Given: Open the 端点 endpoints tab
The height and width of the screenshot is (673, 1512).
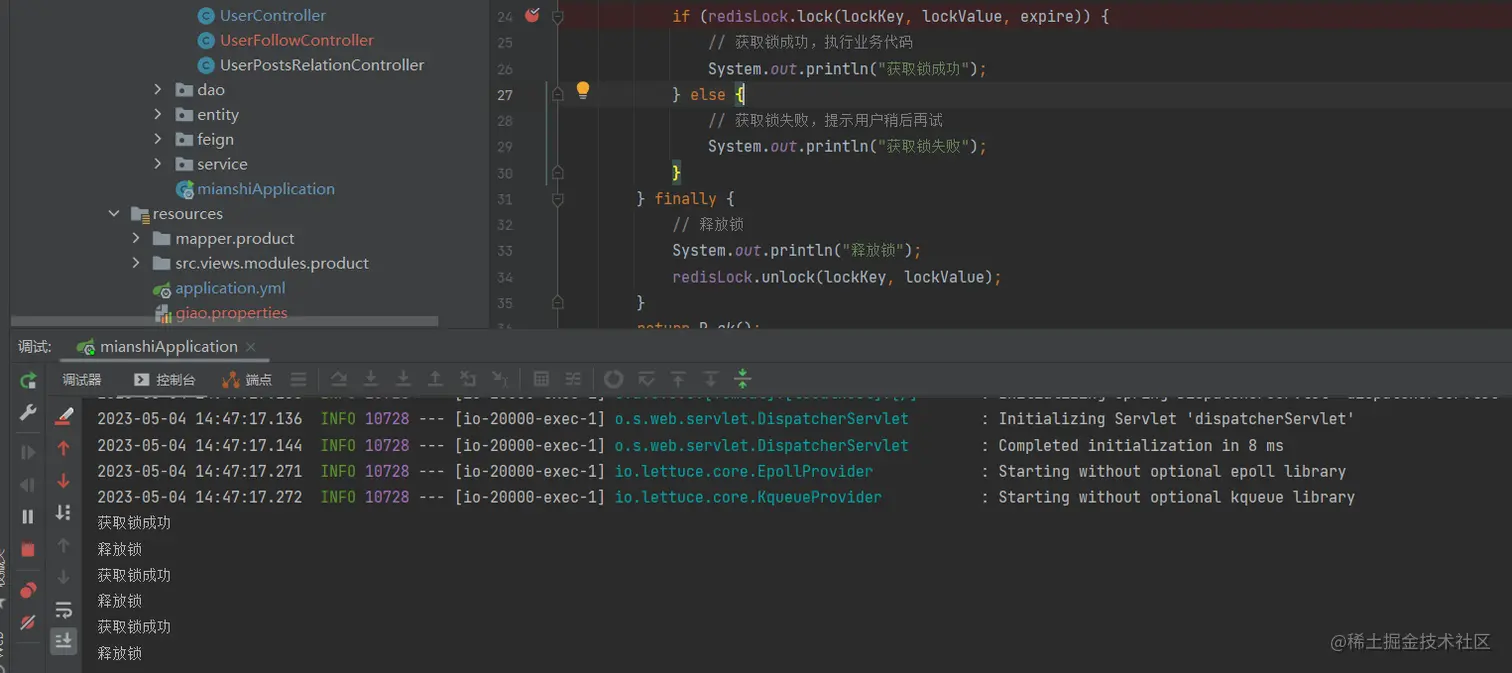Looking at the screenshot, I should [247, 380].
